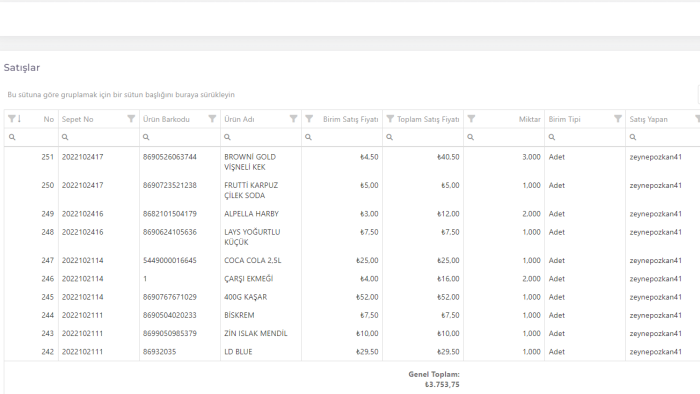
Task: Click Genel Toplam ₺3.753,75 summary
Action: click(434, 379)
